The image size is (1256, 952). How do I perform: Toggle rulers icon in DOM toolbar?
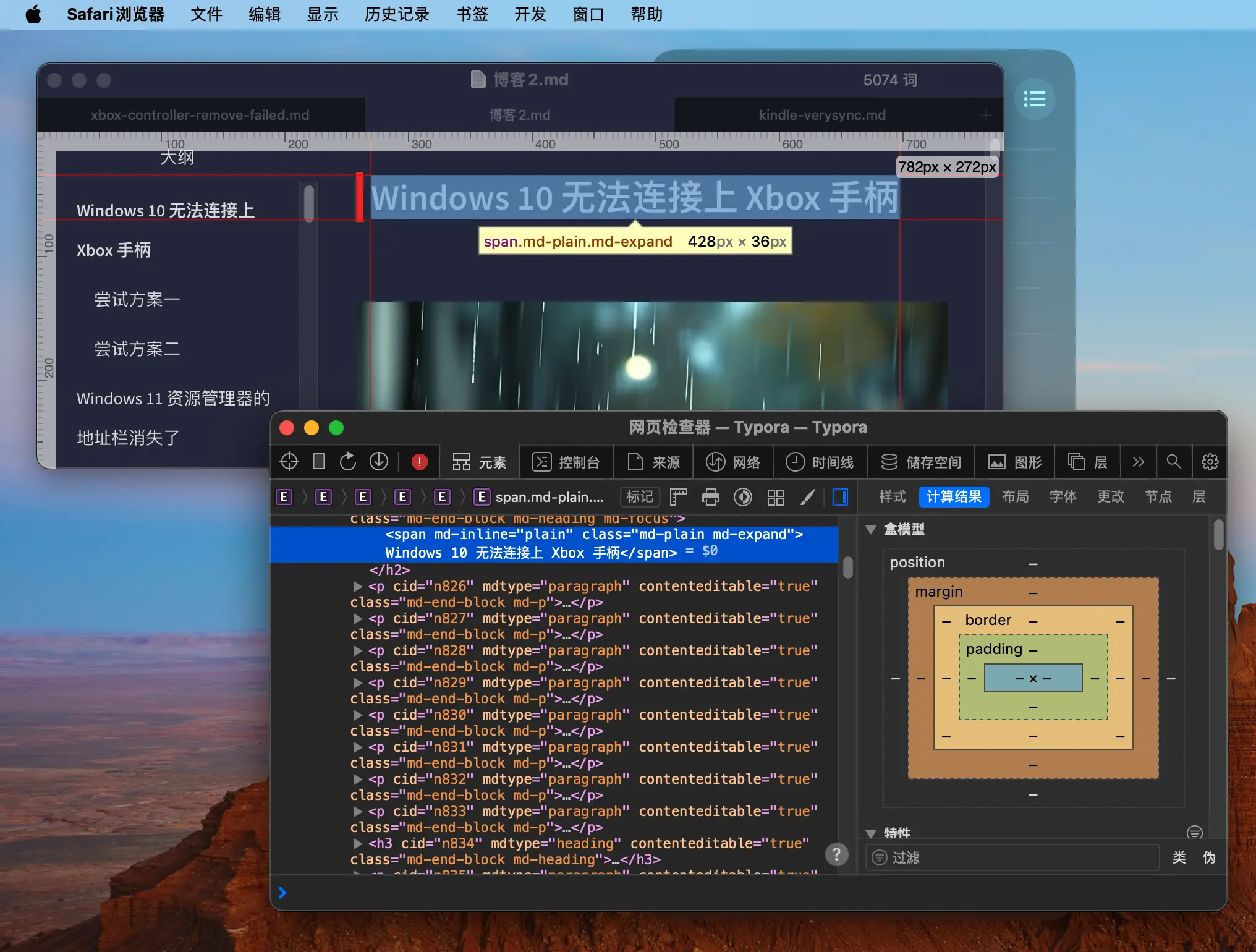[x=679, y=497]
